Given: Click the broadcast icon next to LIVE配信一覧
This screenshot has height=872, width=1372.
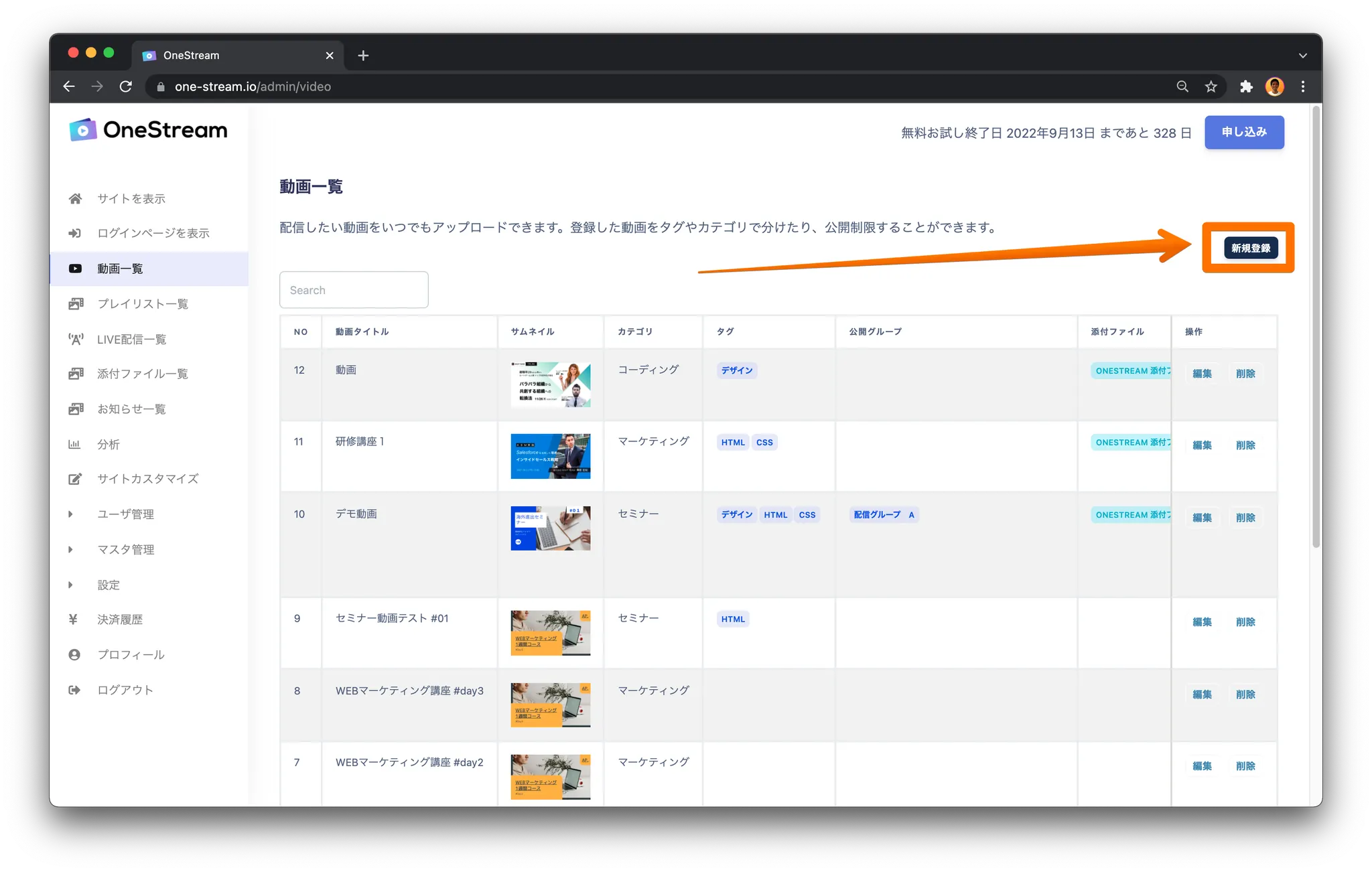Looking at the screenshot, I should pos(76,339).
